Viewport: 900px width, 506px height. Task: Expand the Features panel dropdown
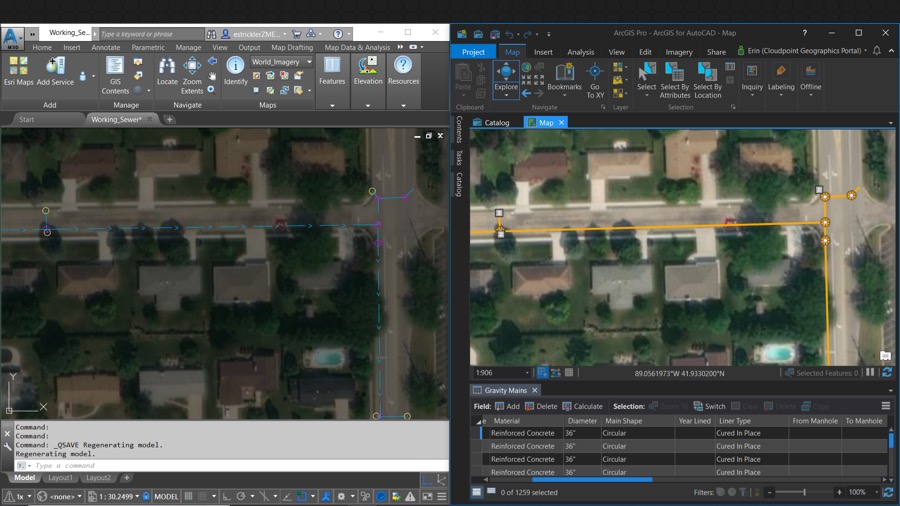(x=332, y=106)
